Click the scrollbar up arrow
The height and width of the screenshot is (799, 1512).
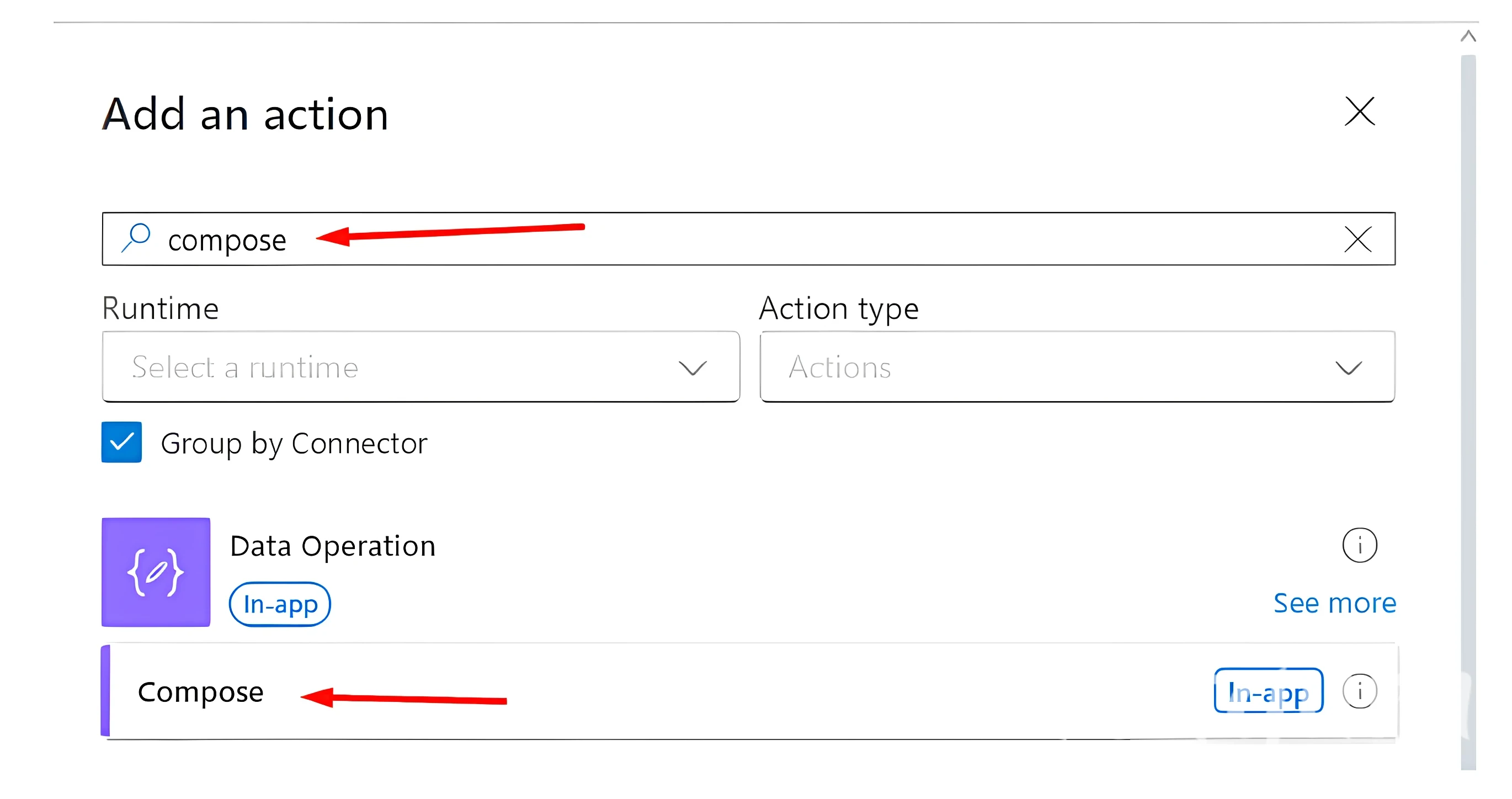point(1468,36)
